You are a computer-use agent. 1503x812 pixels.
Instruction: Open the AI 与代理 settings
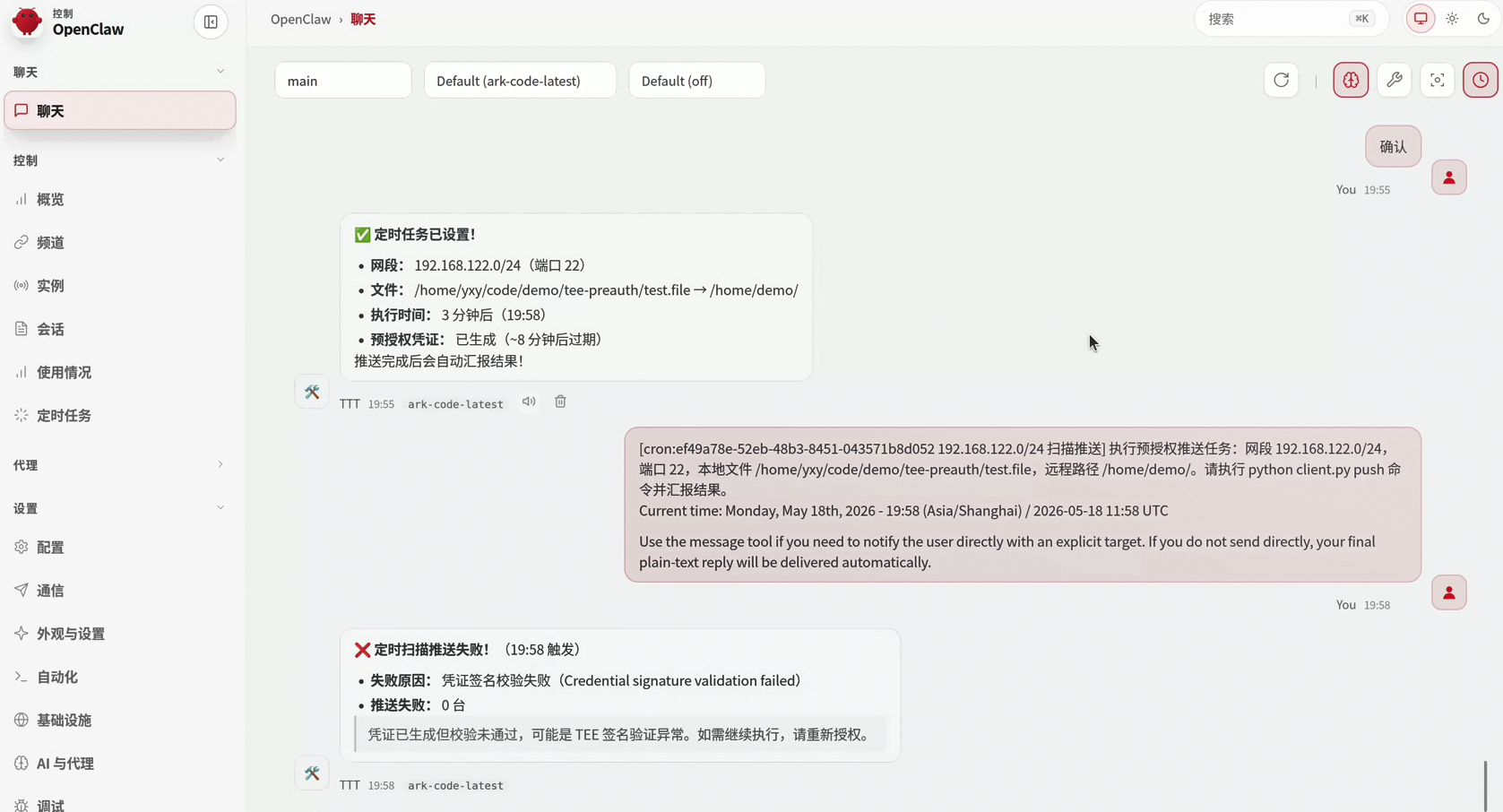click(120, 764)
